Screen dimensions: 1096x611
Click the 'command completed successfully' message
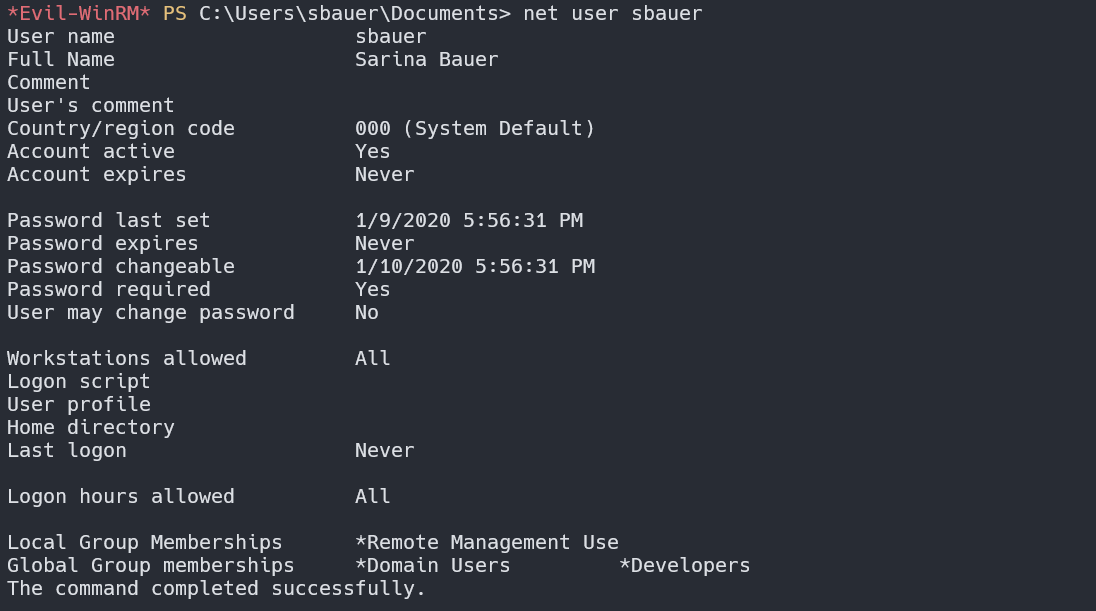point(217,589)
